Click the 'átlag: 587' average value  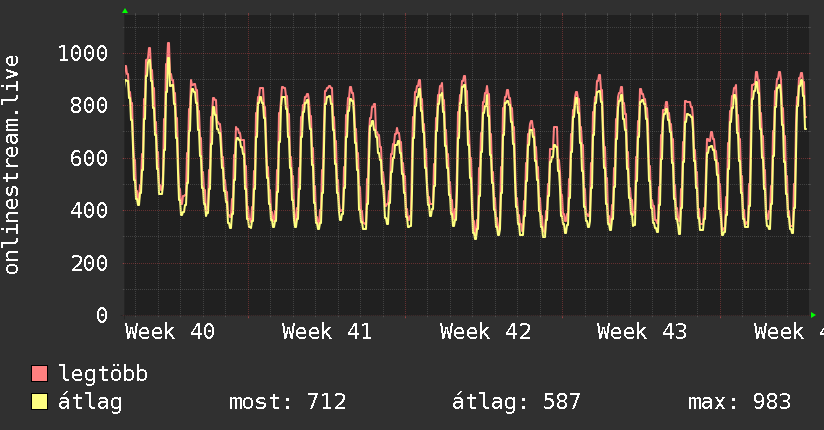[x=516, y=402]
